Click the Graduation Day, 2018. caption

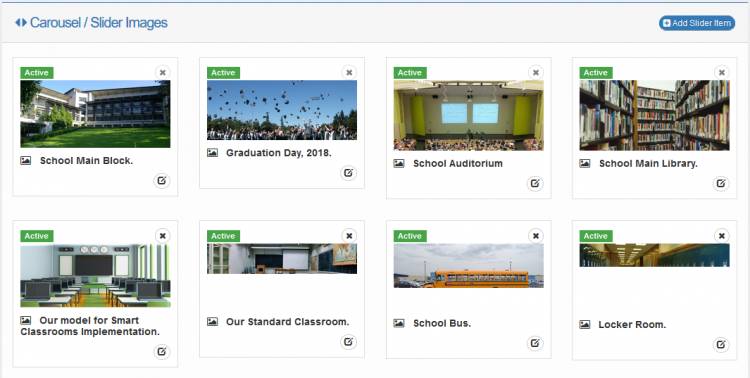279,153
